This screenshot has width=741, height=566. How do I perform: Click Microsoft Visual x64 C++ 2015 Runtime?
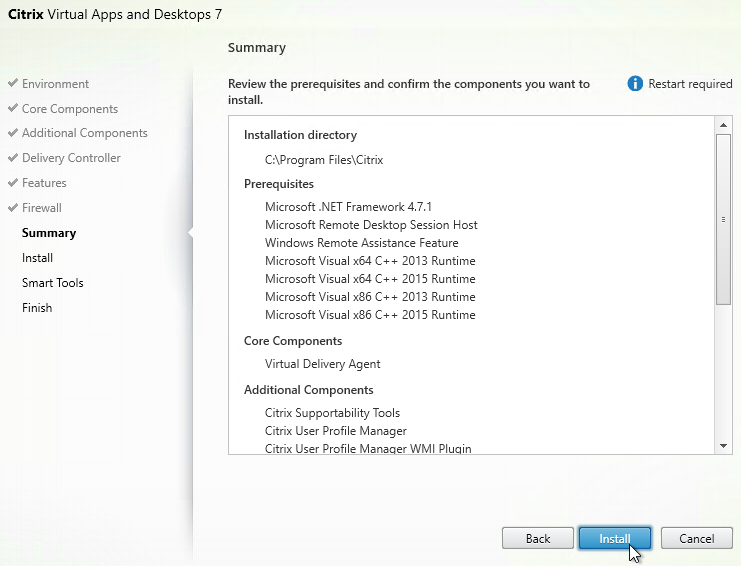pyautogui.click(x=370, y=279)
